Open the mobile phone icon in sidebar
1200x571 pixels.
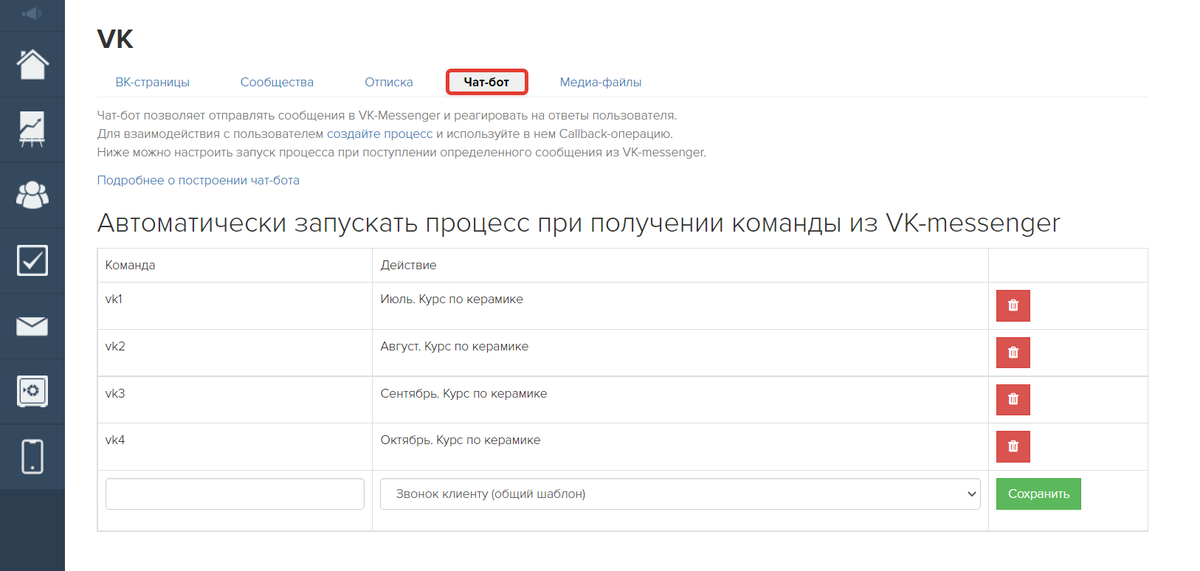pyautogui.click(x=32, y=456)
